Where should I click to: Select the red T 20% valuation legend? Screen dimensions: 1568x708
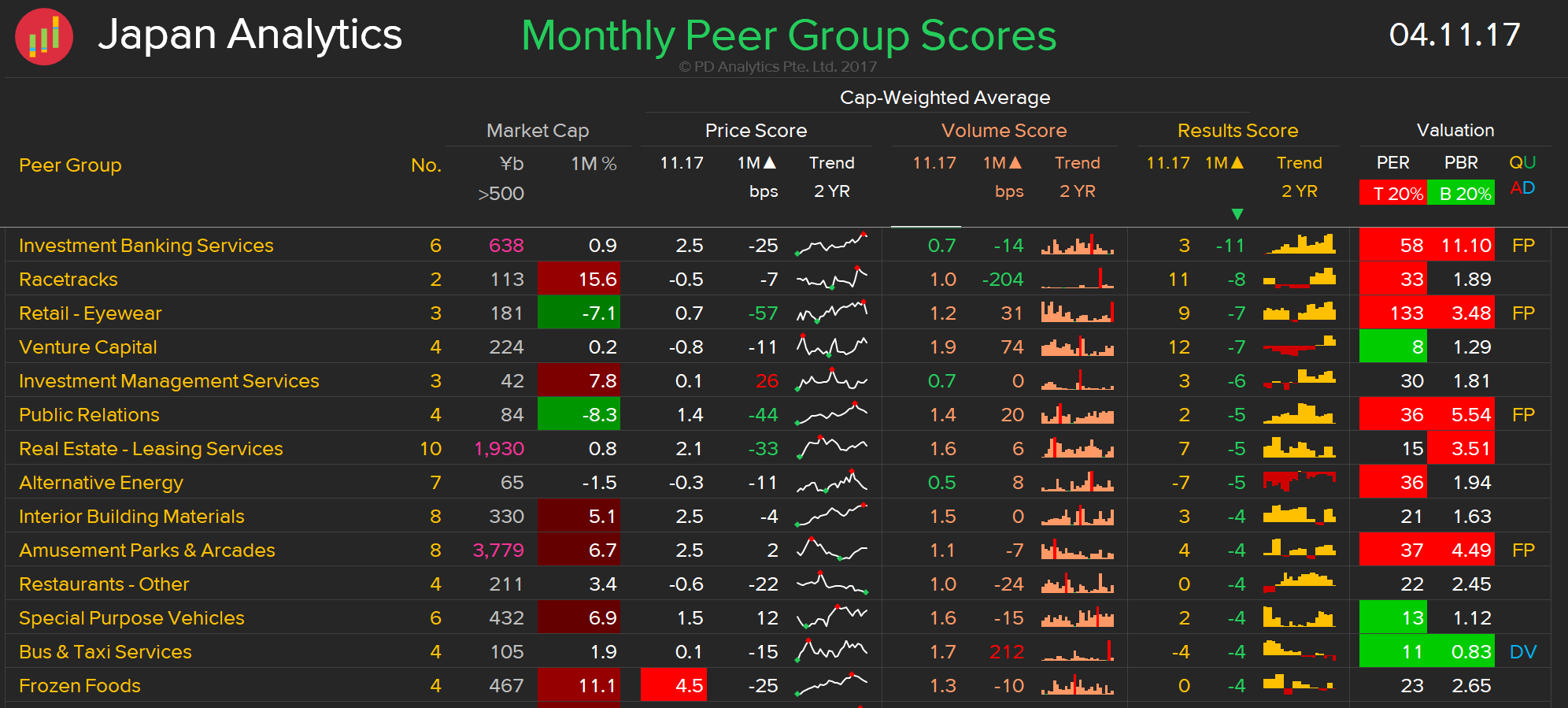[1392, 194]
